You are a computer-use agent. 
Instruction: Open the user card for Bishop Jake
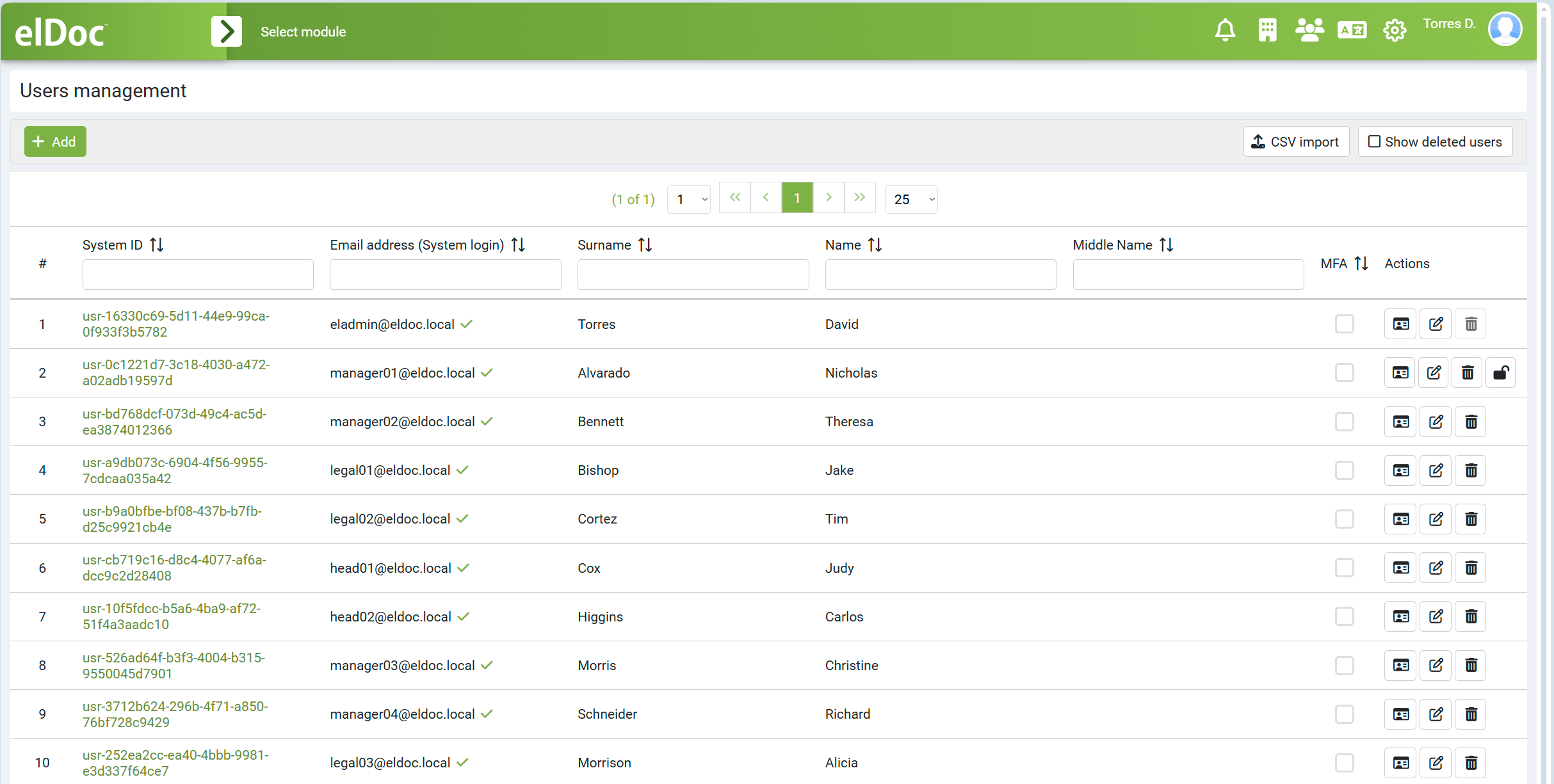pyautogui.click(x=1400, y=470)
